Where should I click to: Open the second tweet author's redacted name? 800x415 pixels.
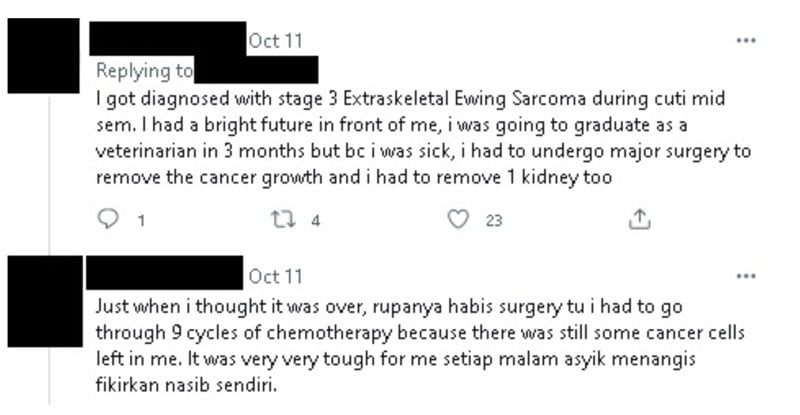[164, 273]
